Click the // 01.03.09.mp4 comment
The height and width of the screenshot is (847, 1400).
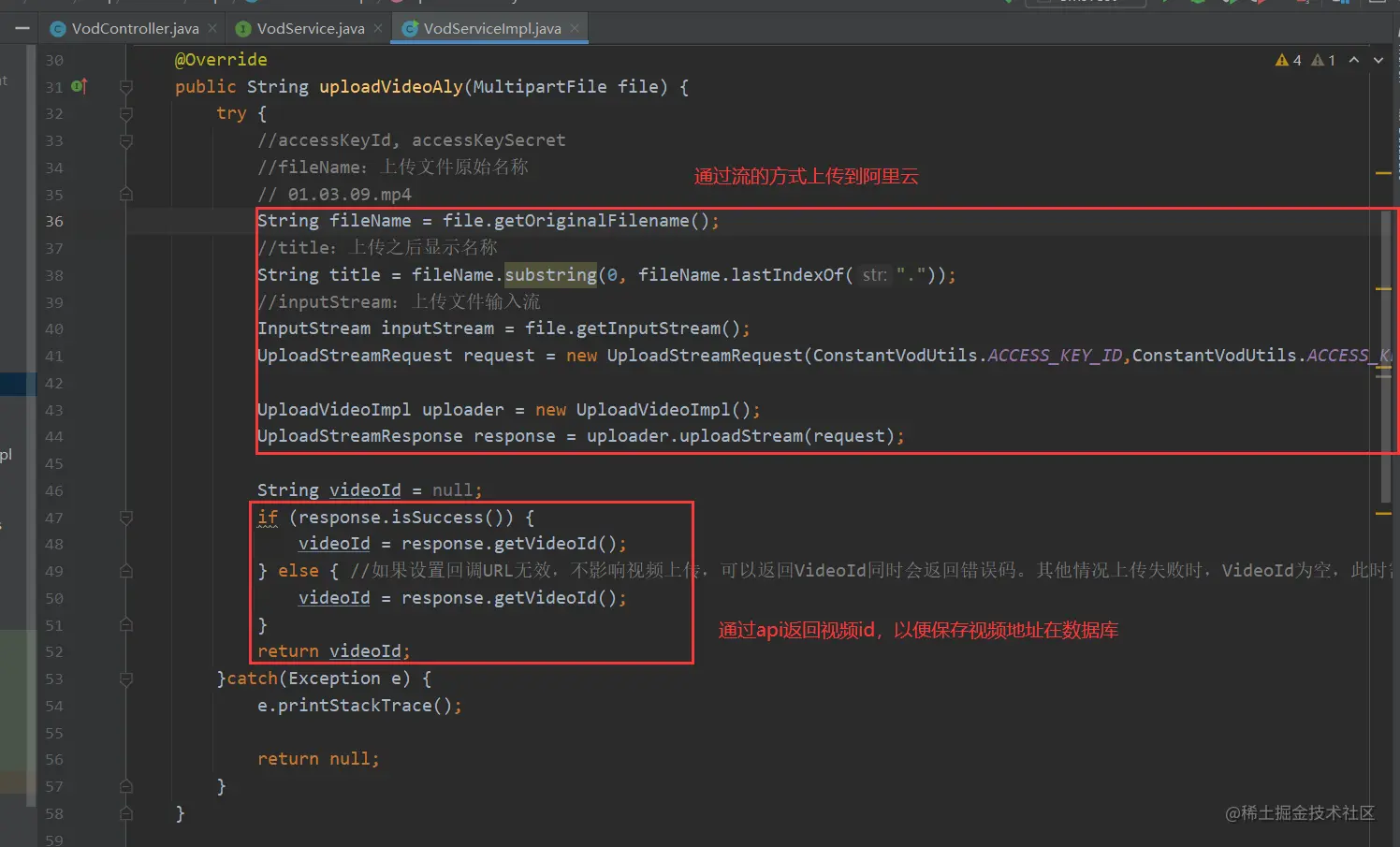[x=334, y=195]
